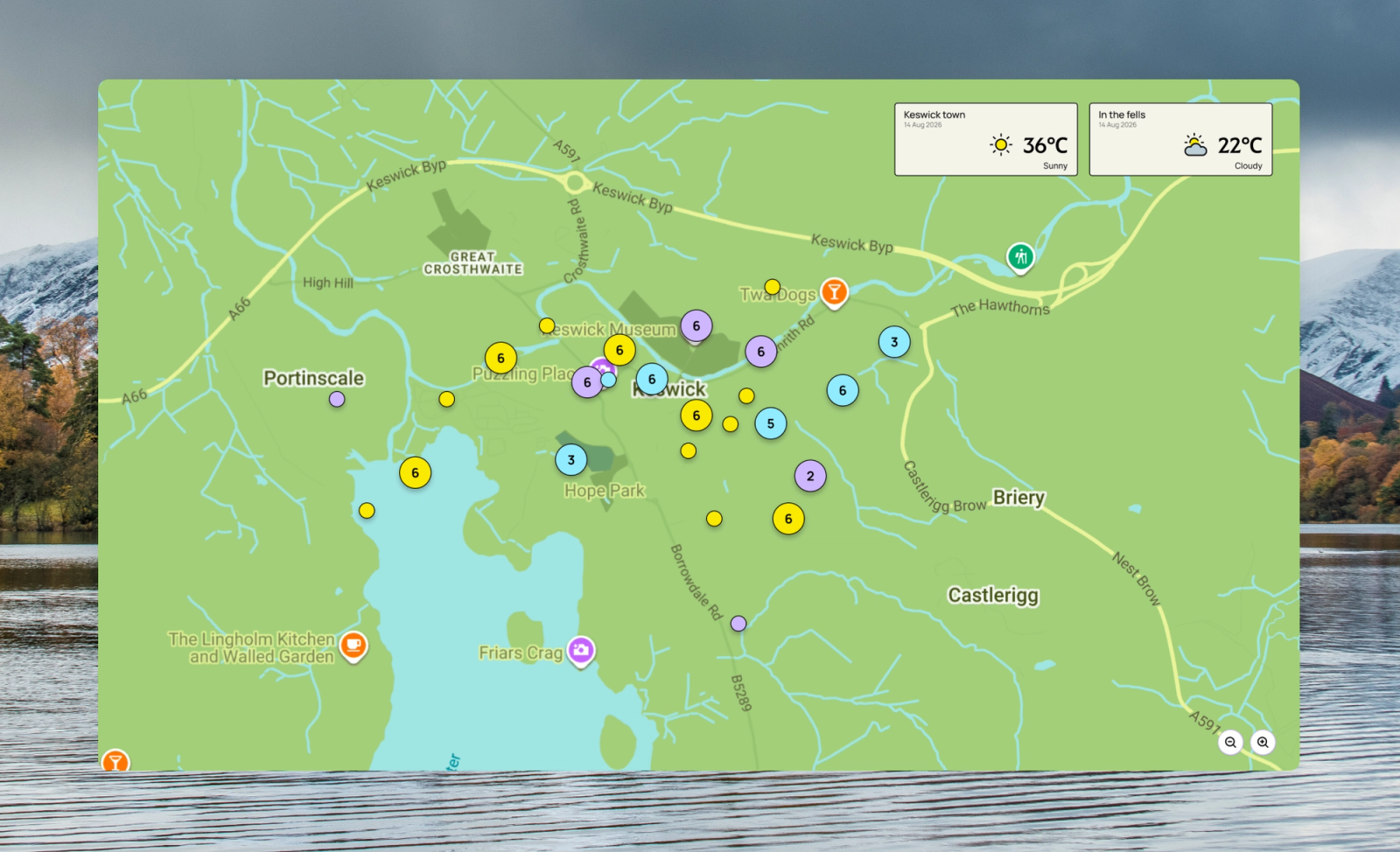Expand the purple cluster numbered 2
The height and width of the screenshot is (852, 1400).
click(810, 476)
